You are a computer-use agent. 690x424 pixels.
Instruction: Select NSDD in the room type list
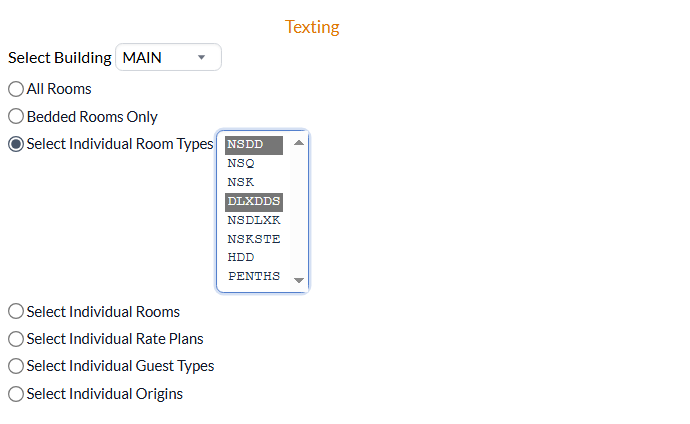click(254, 145)
